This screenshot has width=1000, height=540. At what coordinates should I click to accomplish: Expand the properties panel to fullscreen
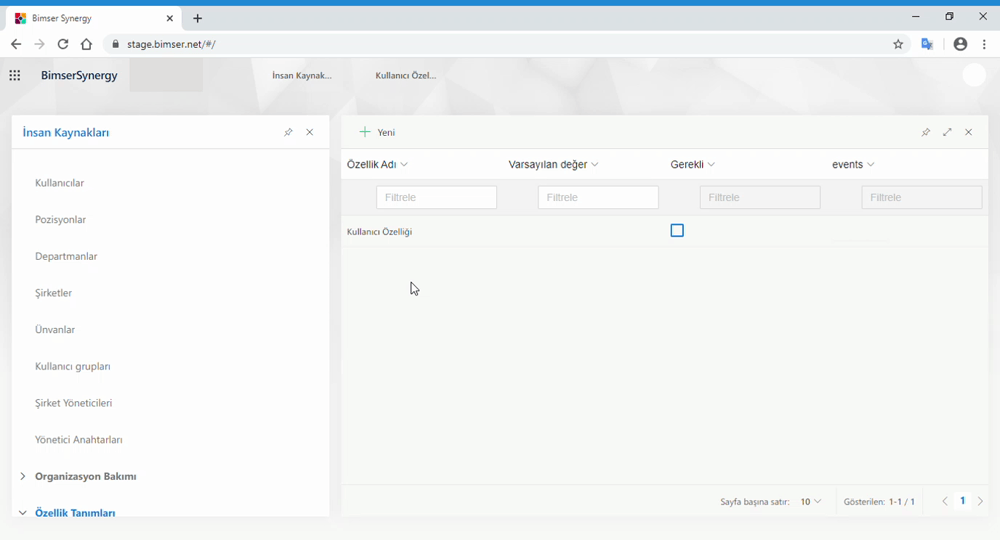point(947,132)
